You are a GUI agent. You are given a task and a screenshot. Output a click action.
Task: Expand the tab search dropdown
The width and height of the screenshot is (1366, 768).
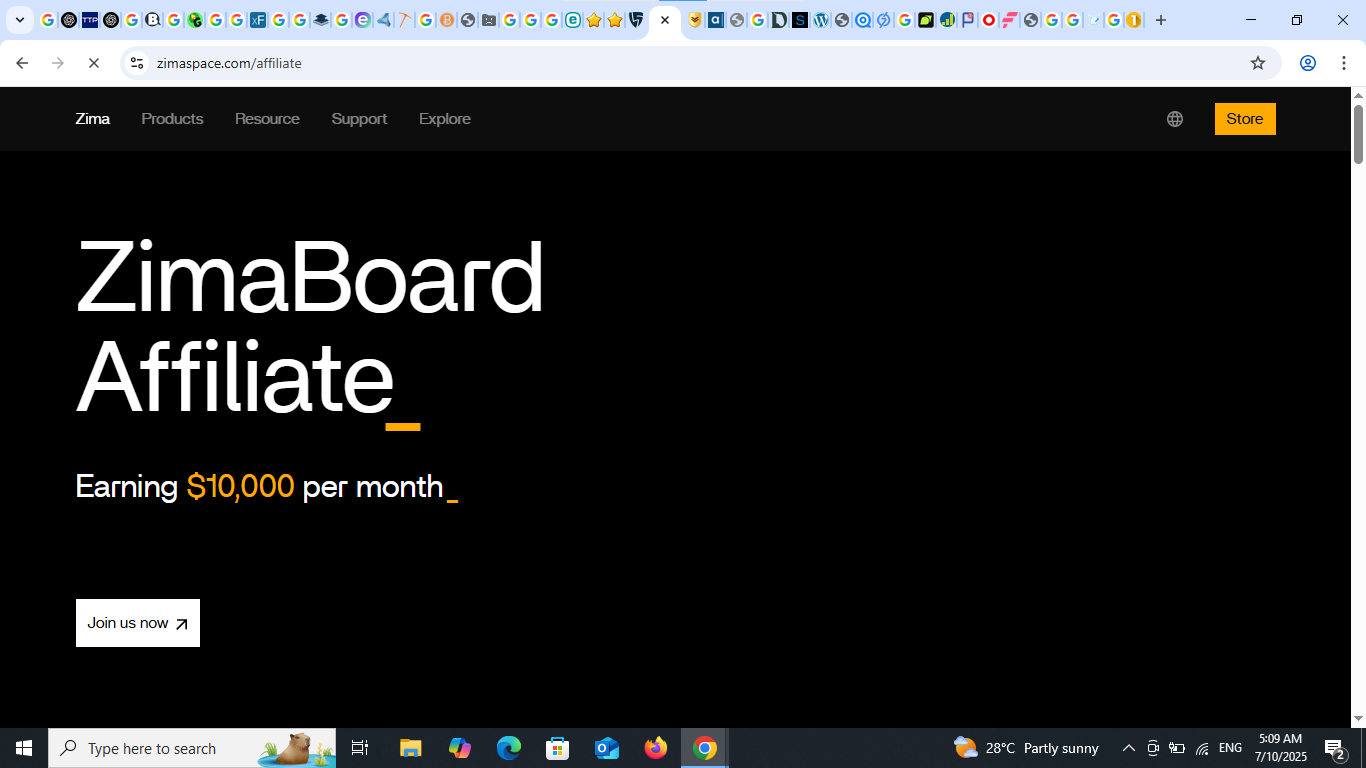click(x=20, y=20)
